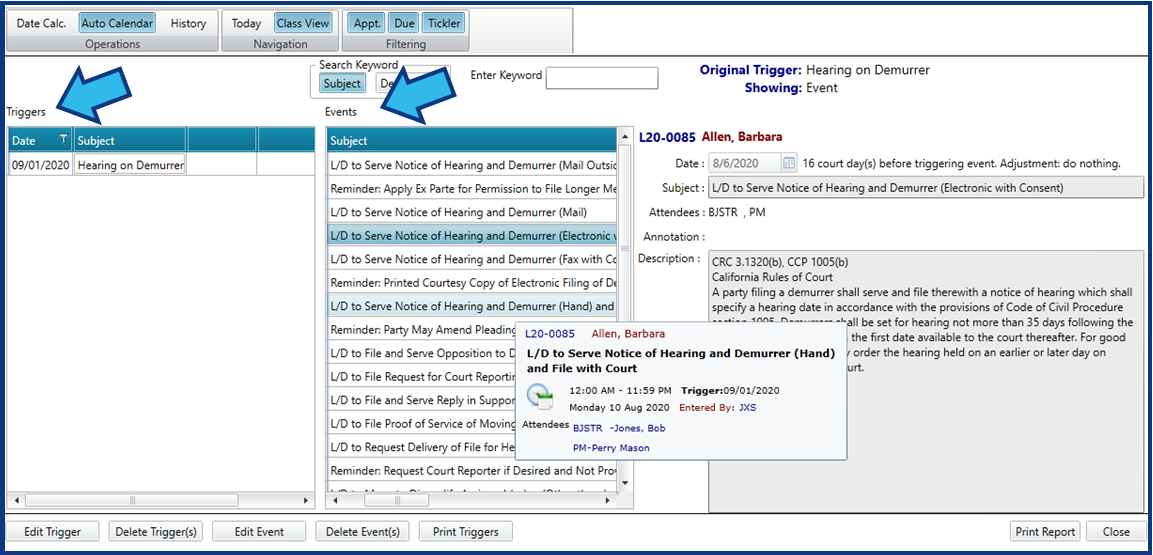1153x555 pixels.
Task: Click the filter icon in Date column header
Action: 63,140
